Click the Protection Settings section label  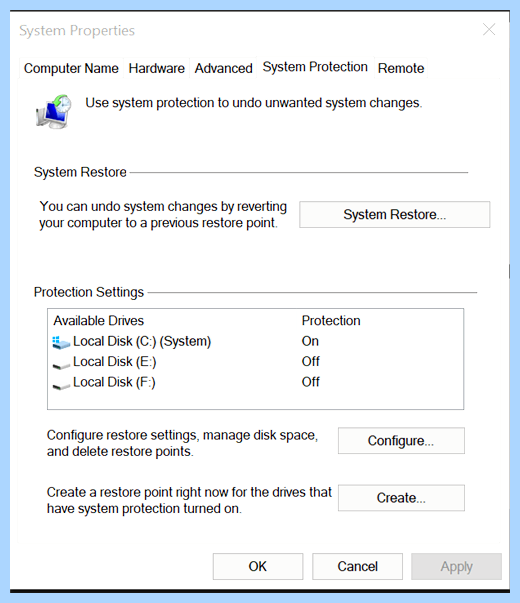89,292
